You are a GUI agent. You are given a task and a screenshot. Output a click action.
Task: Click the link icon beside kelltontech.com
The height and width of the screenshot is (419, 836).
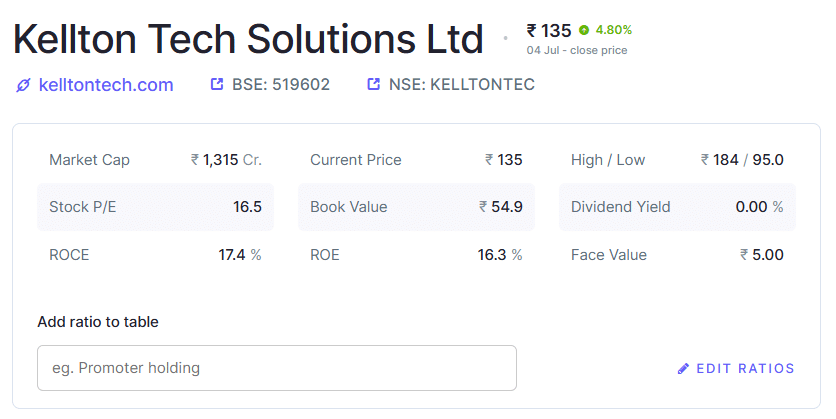(x=23, y=85)
